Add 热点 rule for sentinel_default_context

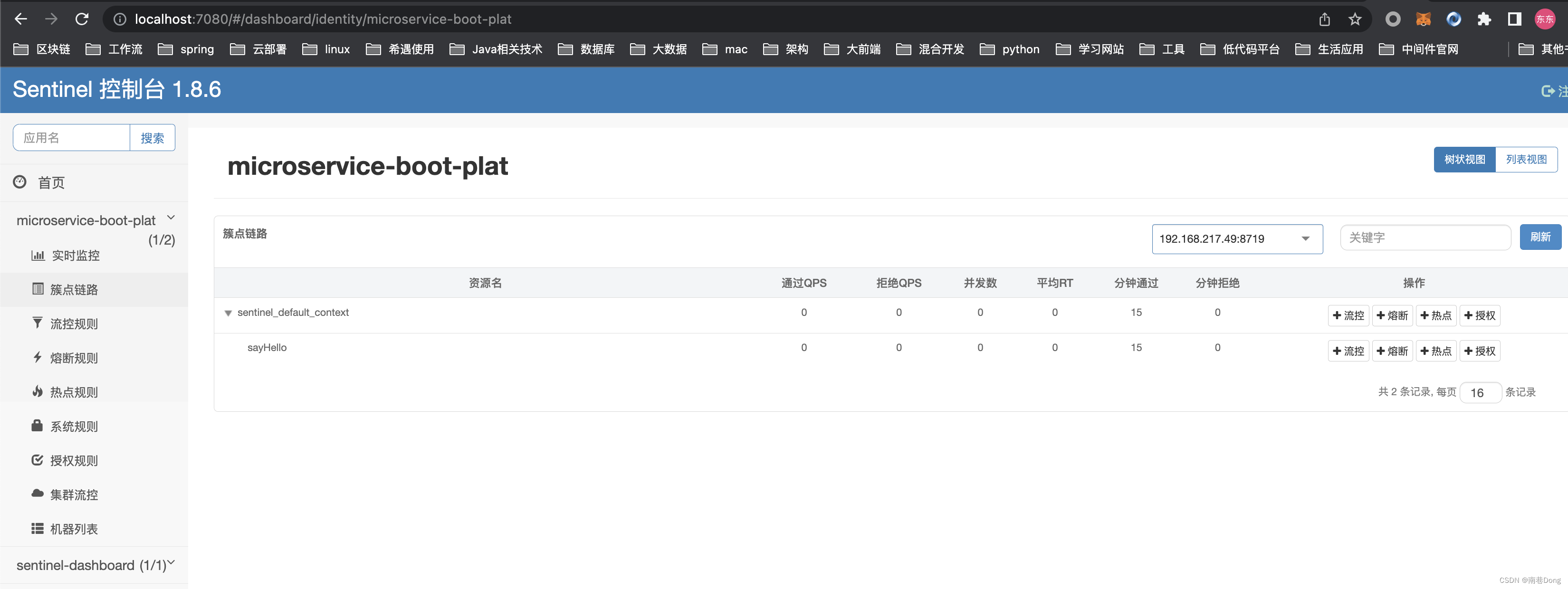coord(1436,315)
